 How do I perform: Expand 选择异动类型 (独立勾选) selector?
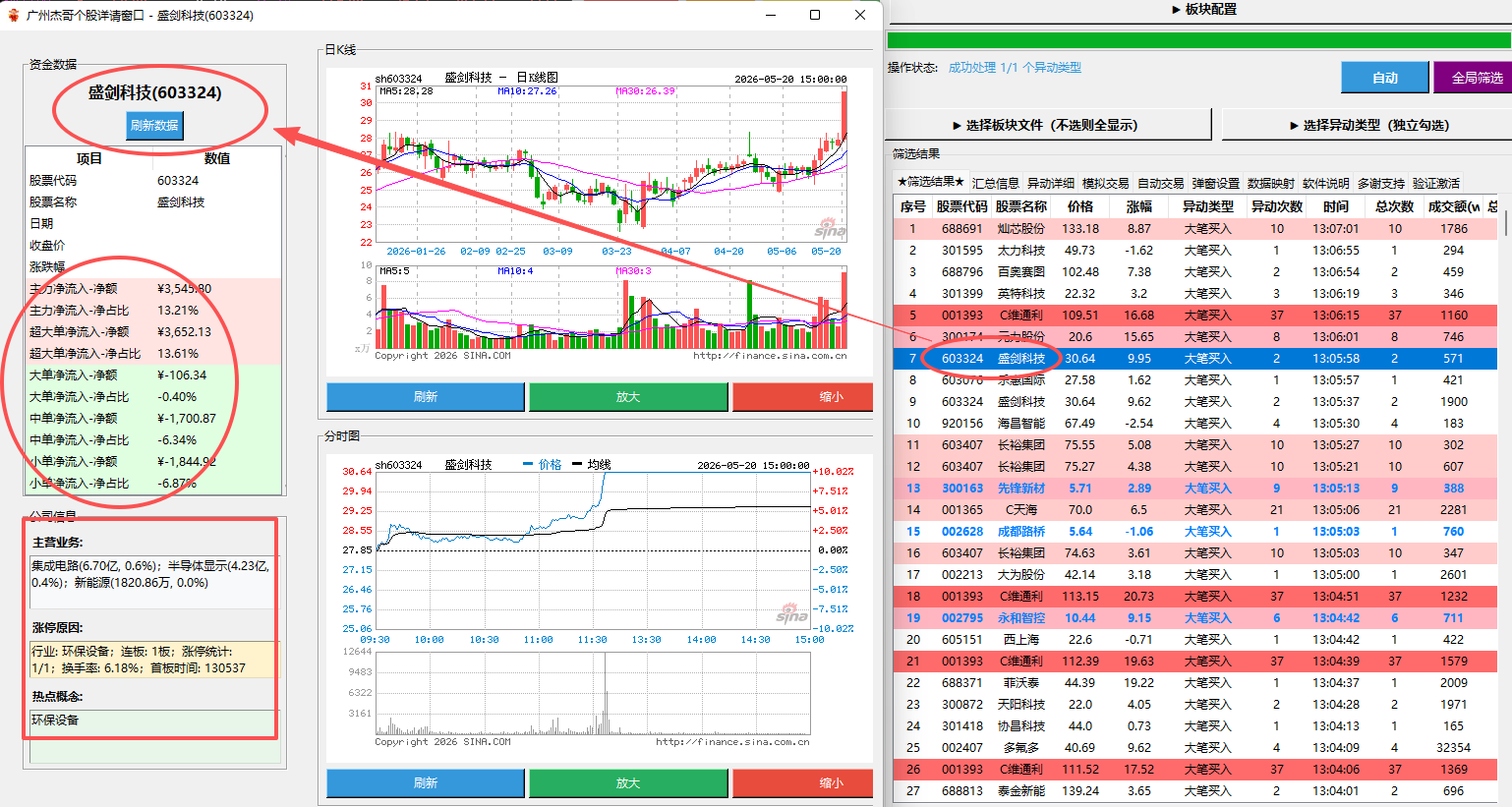(1368, 125)
